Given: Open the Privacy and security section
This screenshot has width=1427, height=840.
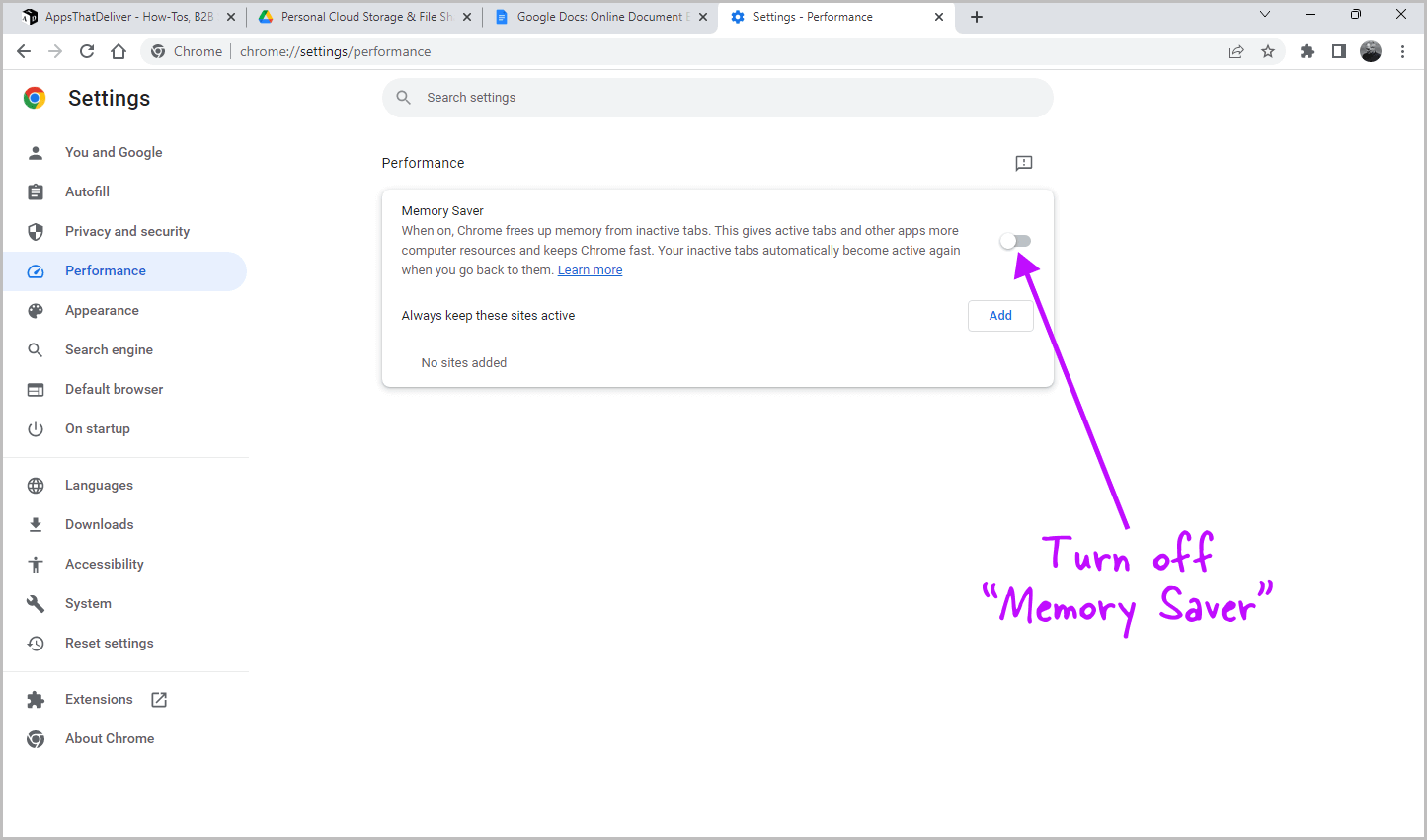Looking at the screenshot, I should coord(126,231).
